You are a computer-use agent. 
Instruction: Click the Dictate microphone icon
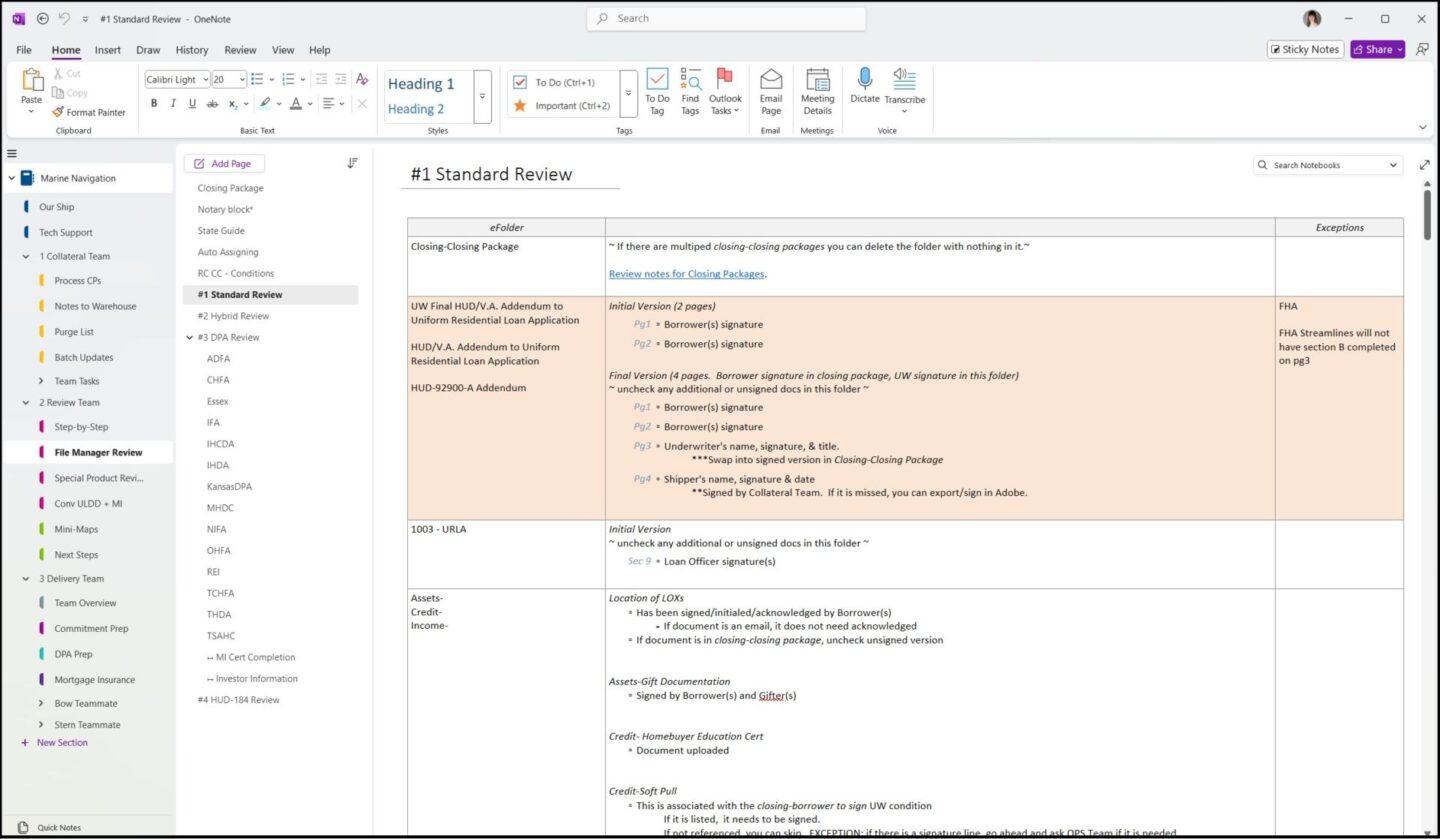[x=864, y=79]
